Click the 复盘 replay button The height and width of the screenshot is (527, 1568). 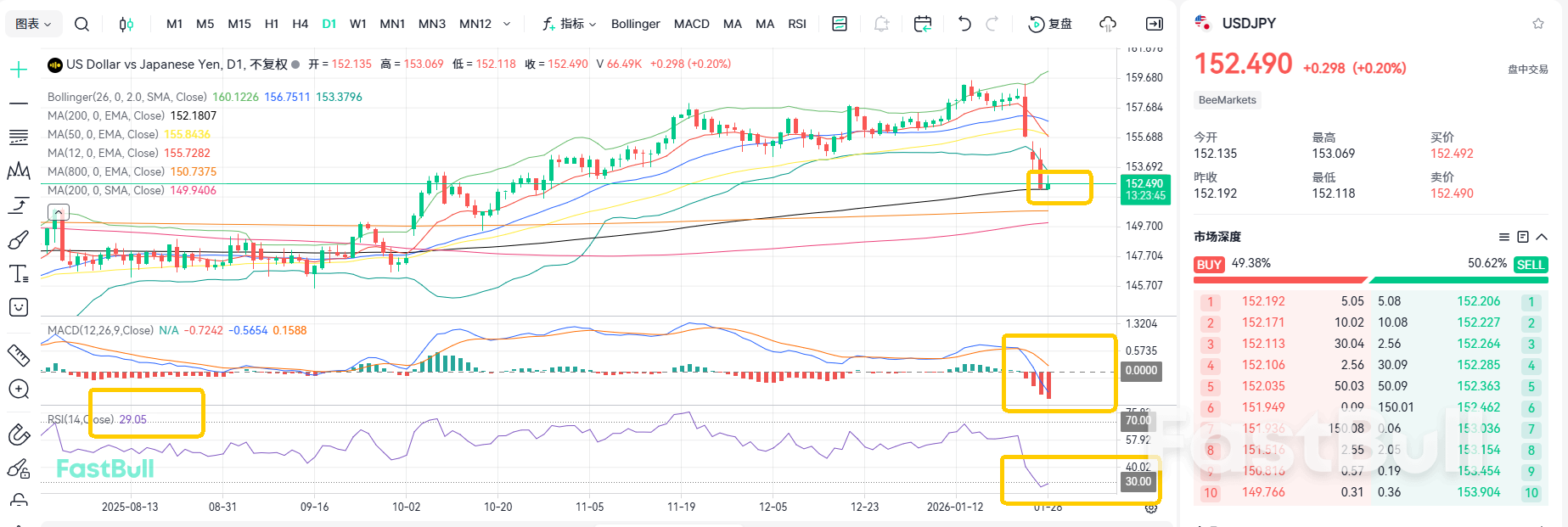click(1050, 24)
